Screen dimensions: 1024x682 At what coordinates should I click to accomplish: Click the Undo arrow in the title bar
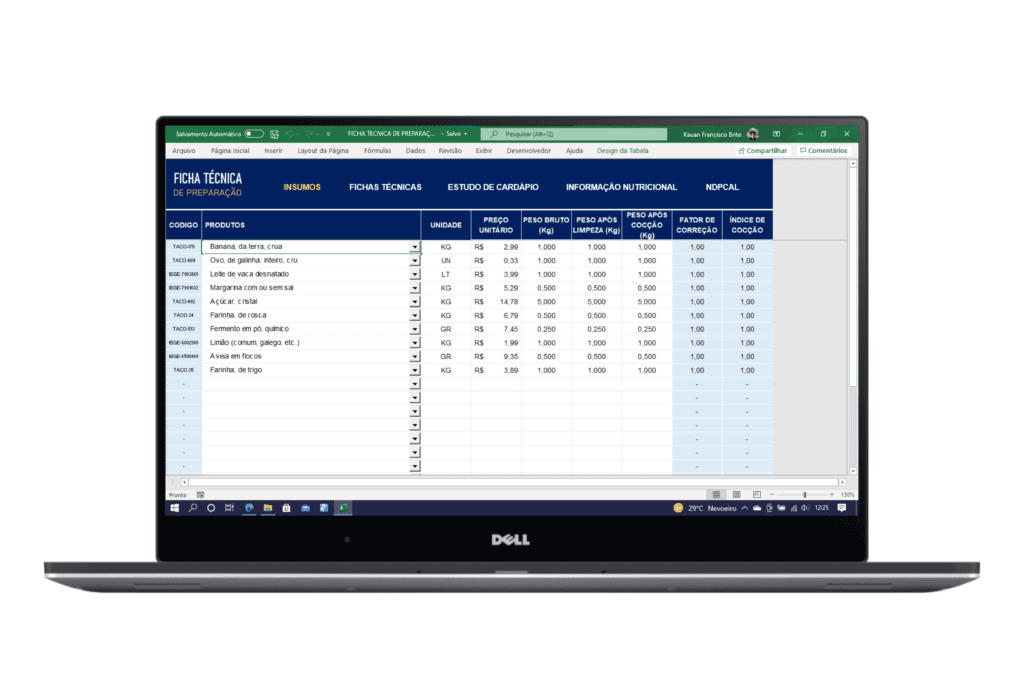pyautogui.click(x=289, y=134)
